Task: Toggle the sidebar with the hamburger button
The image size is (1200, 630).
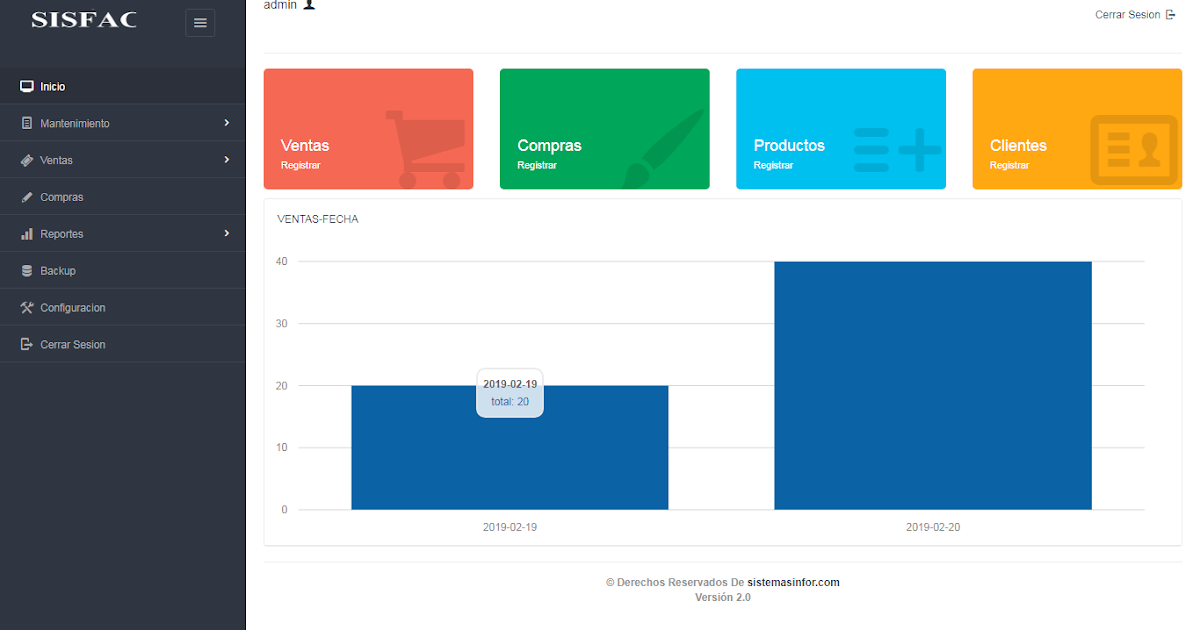Action: point(200,22)
